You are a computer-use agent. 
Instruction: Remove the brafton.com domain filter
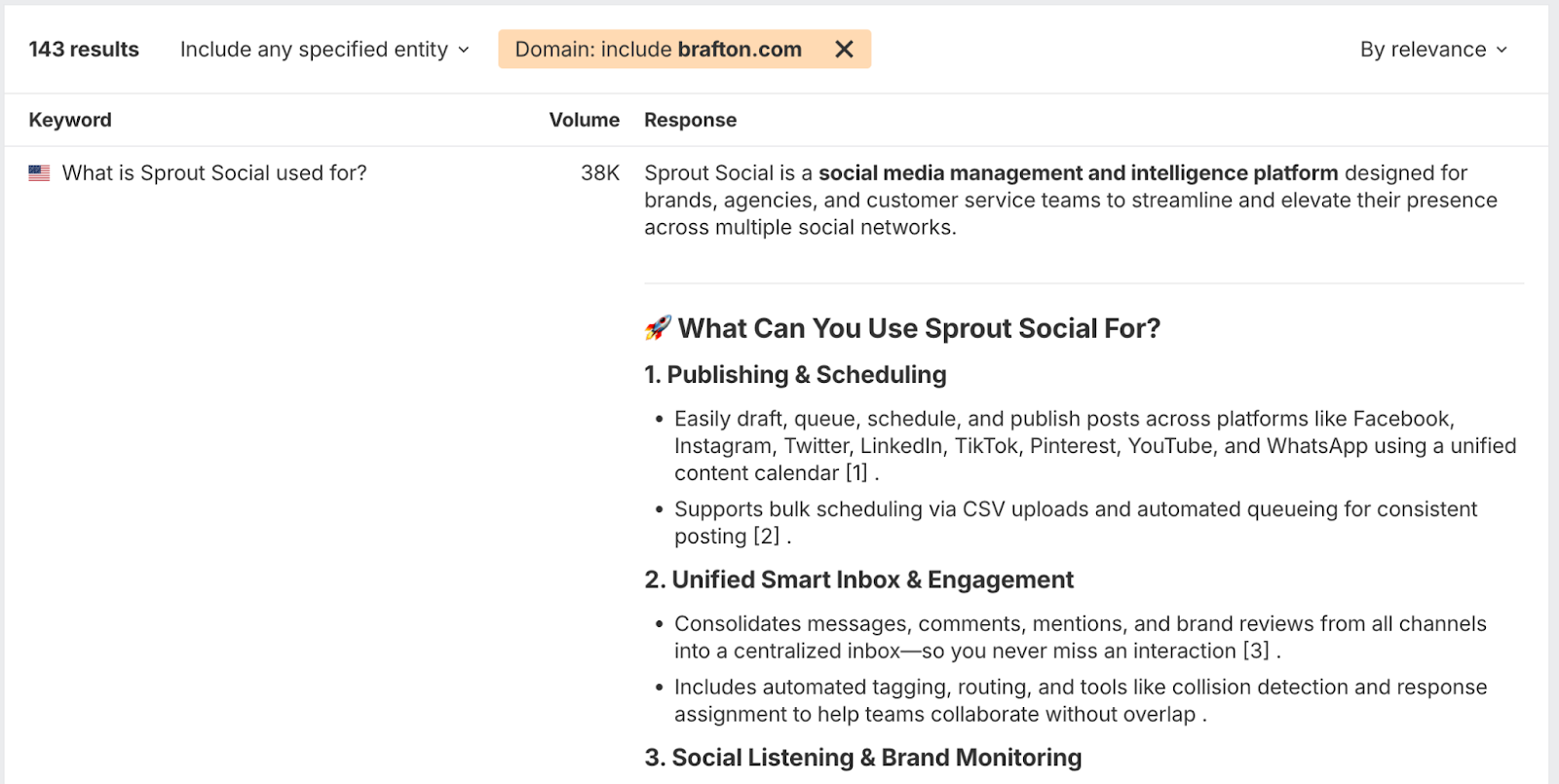point(844,49)
